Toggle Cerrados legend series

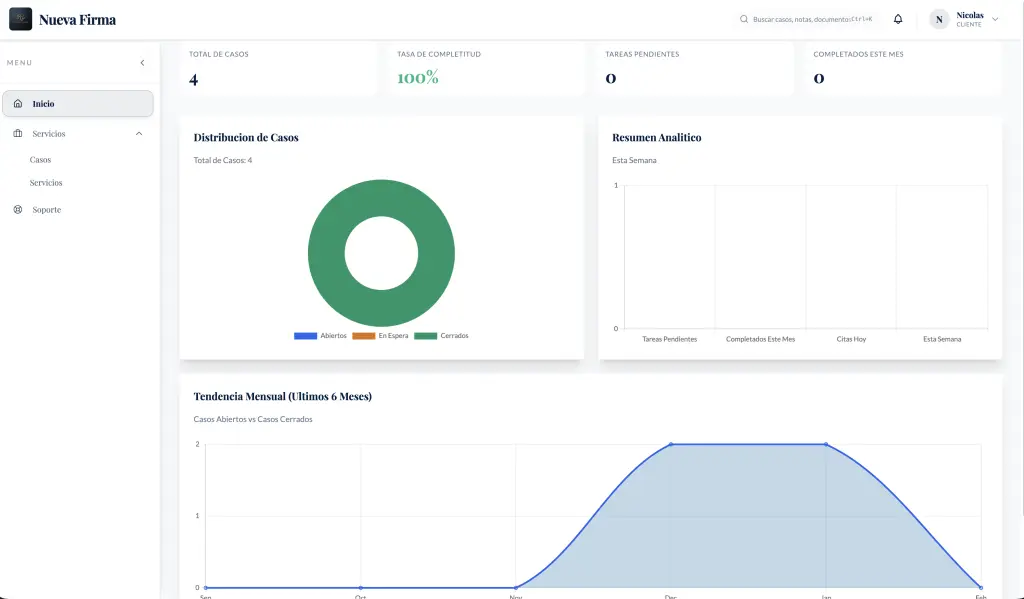coord(441,336)
